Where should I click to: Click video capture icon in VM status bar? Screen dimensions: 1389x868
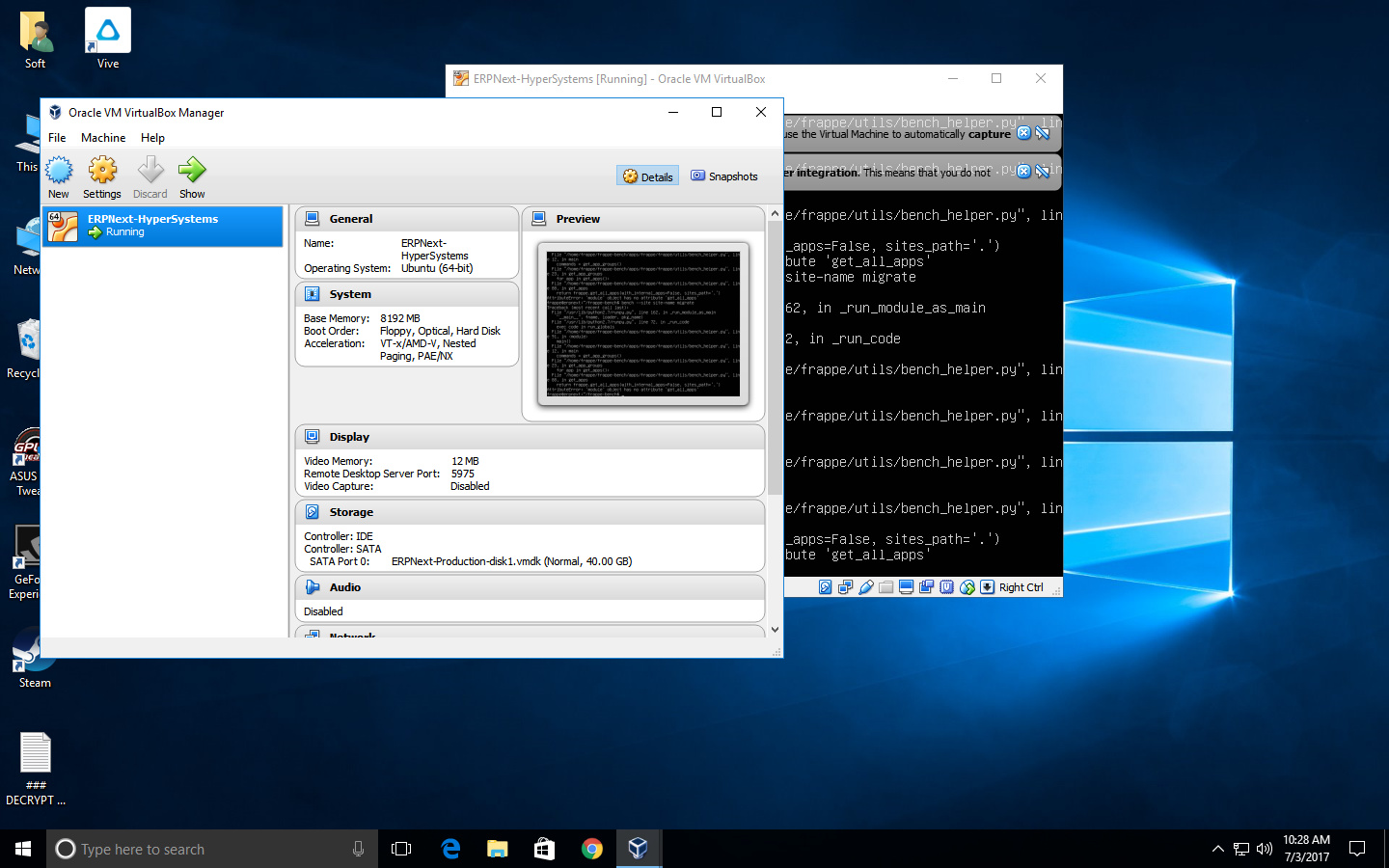[926, 587]
